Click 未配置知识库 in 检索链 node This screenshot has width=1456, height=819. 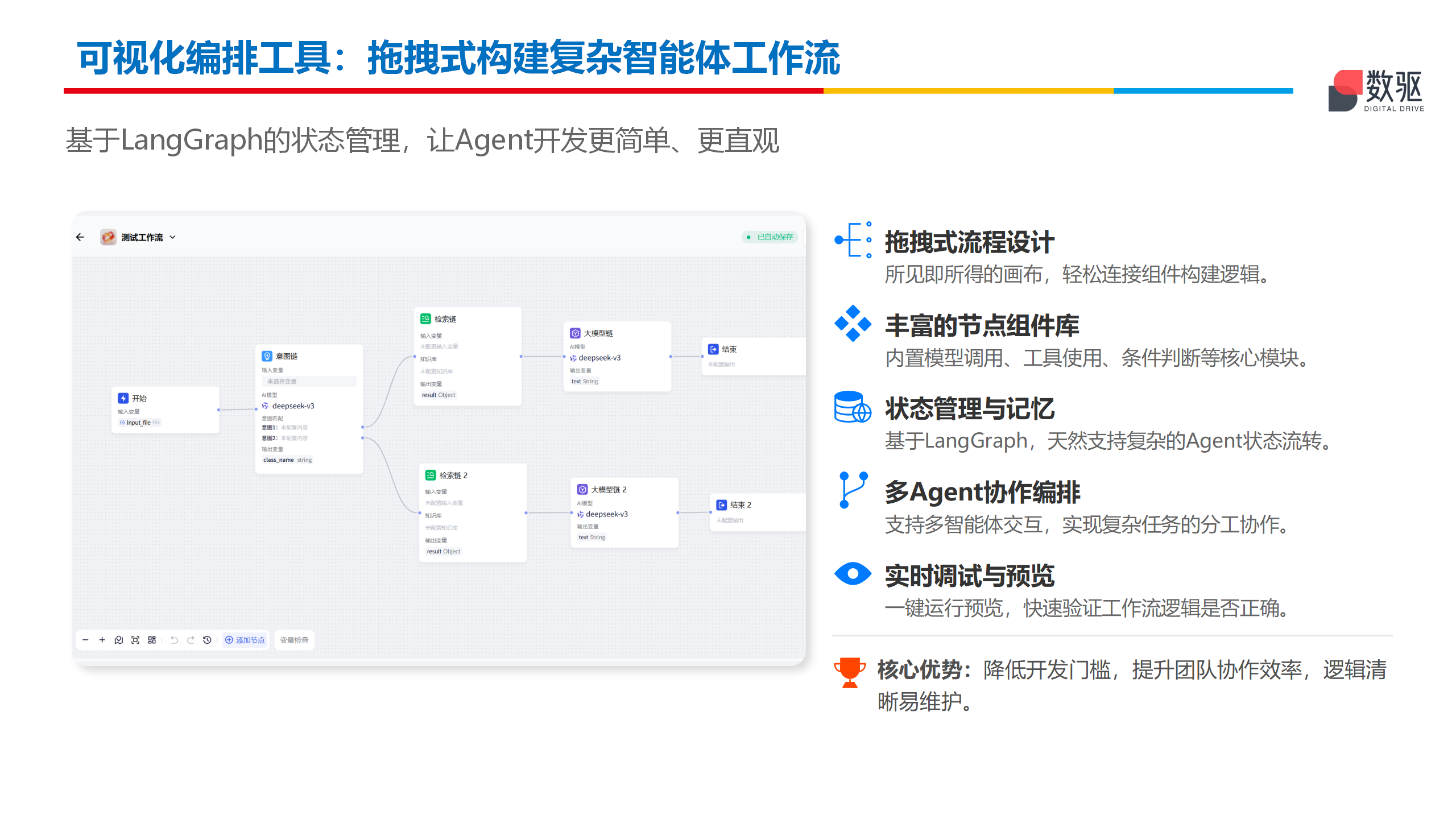pyautogui.click(x=437, y=371)
